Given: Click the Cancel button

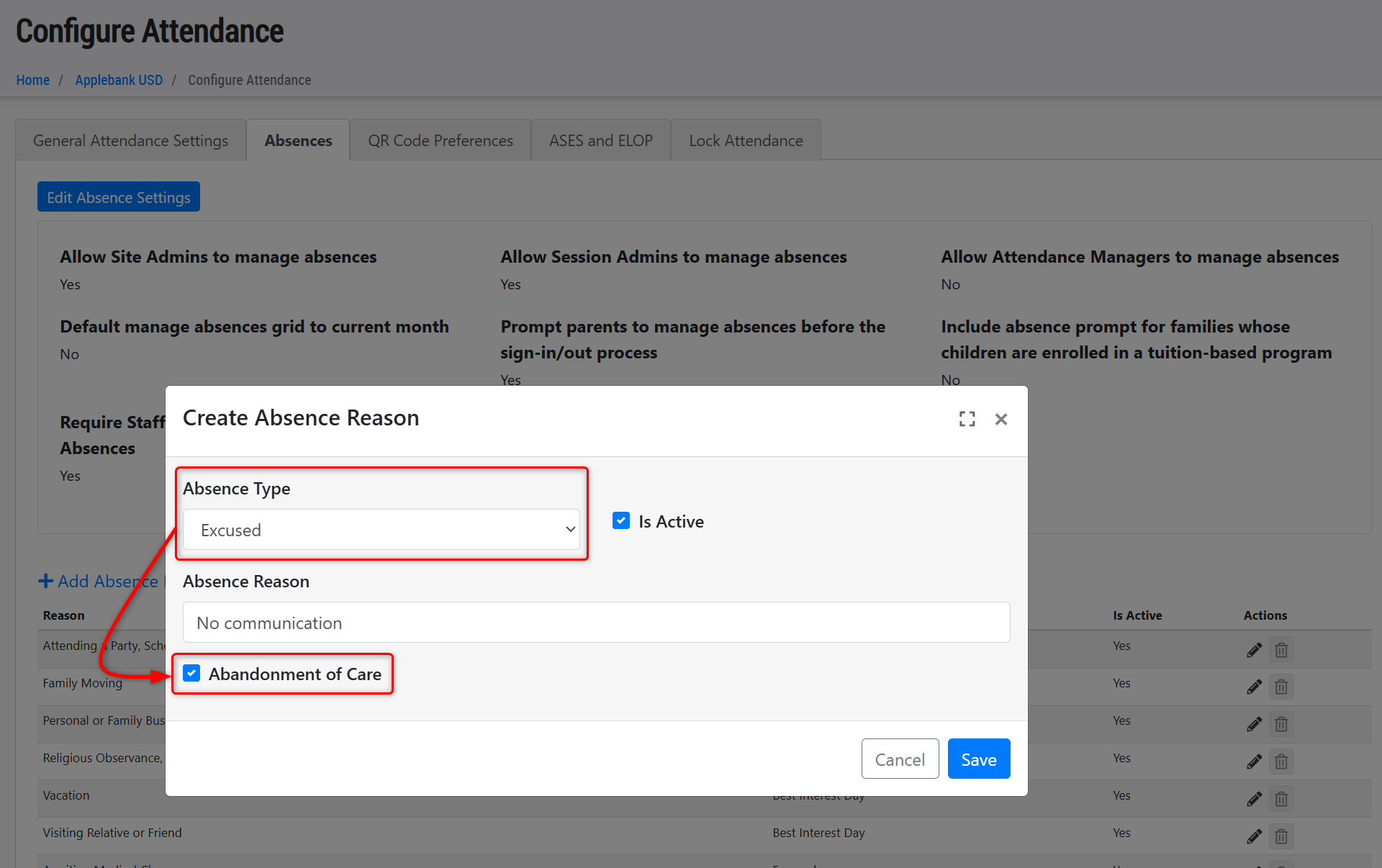Looking at the screenshot, I should coord(899,759).
